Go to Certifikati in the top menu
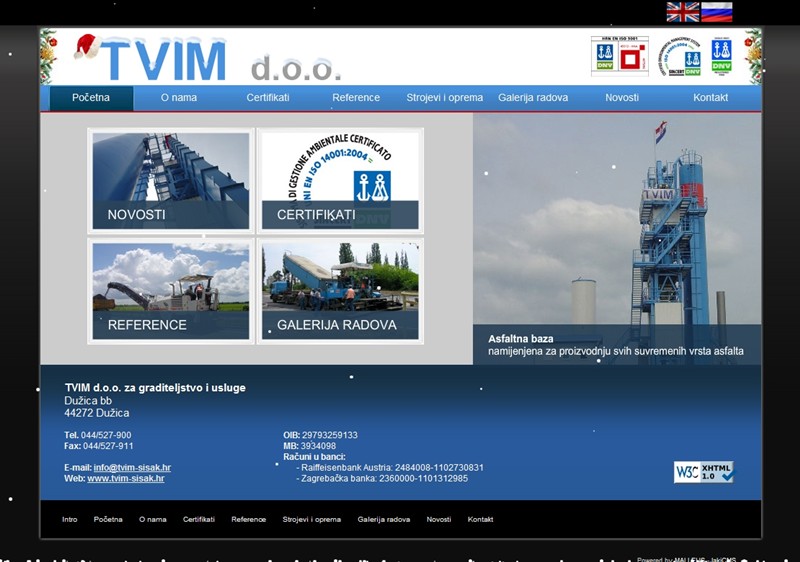This screenshot has width=800, height=562. click(x=268, y=97)
